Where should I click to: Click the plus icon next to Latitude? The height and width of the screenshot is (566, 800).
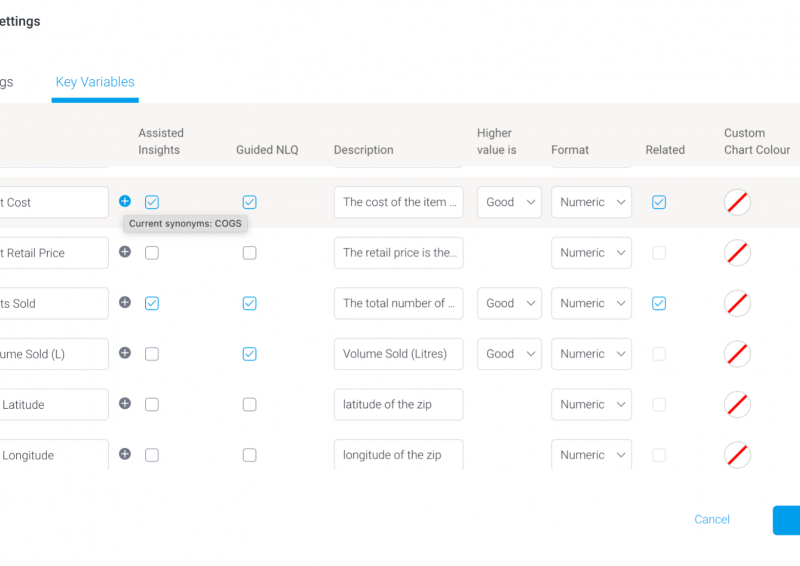tap(125, 403)
